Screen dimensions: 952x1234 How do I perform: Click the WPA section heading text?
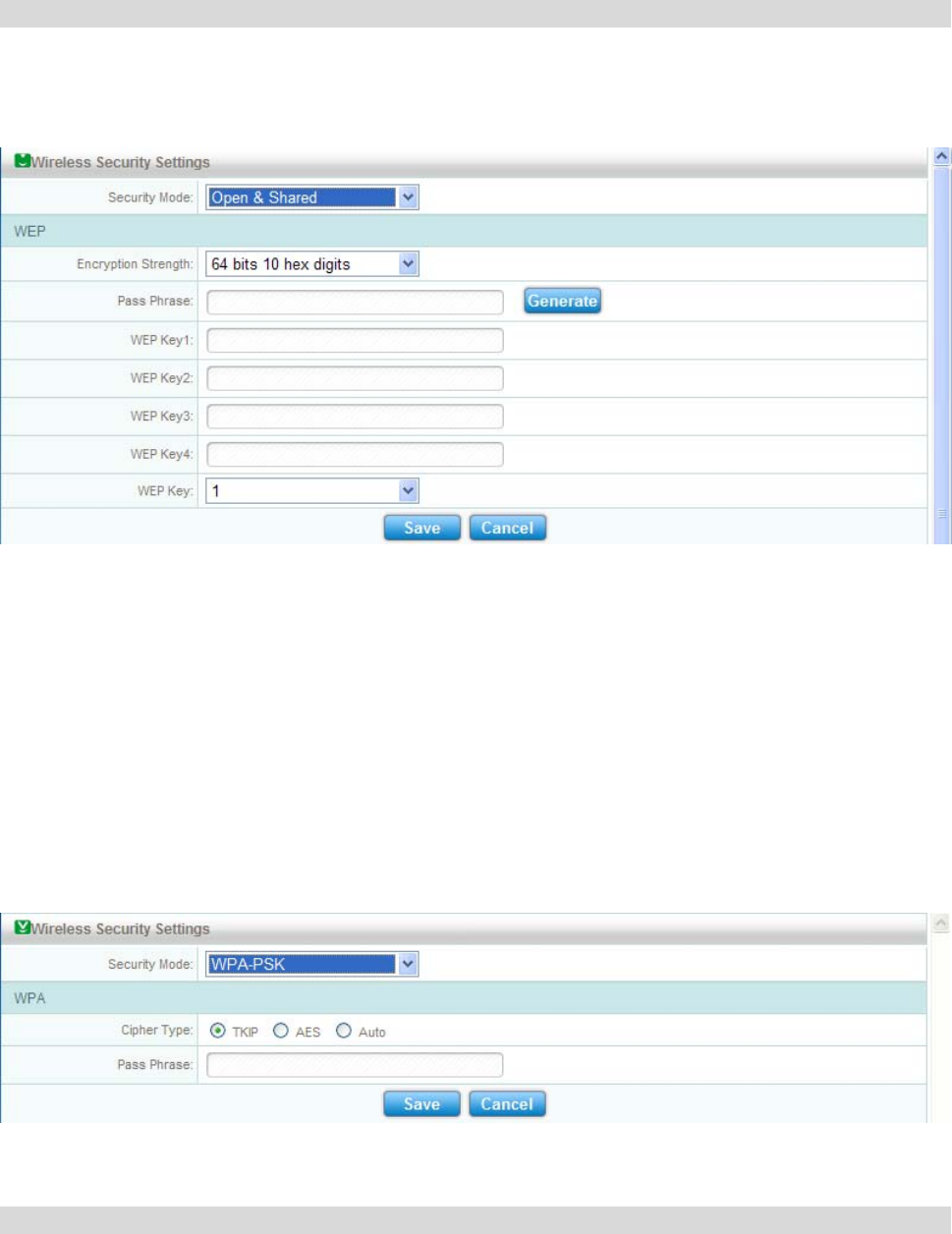coord(29,998)
